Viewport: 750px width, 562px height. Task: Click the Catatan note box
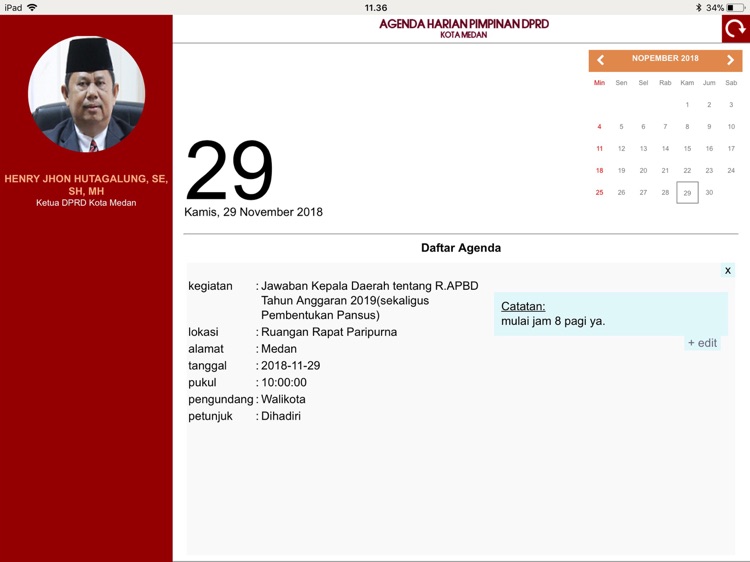(611, 314)
